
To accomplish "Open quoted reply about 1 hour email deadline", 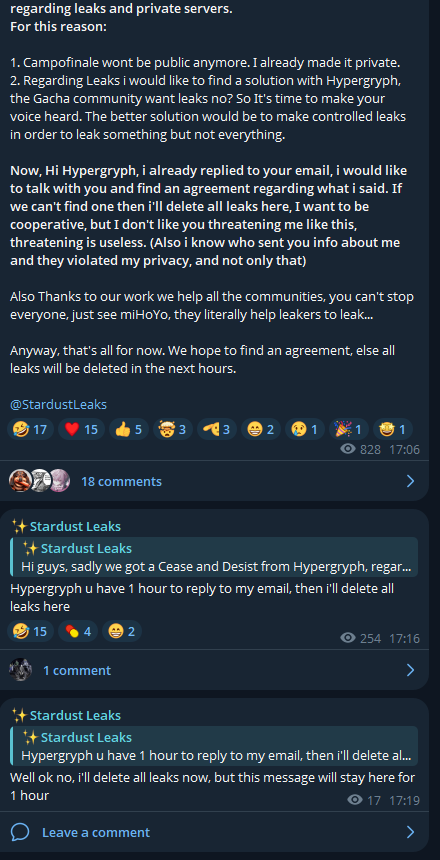I will tap(214, 746).
